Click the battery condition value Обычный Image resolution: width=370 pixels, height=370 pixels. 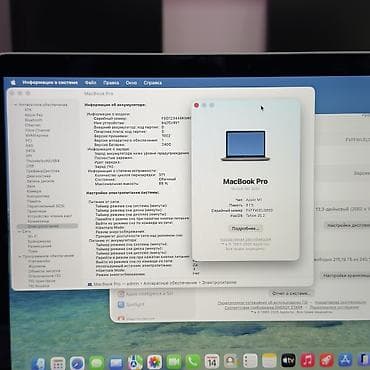[167, 179]
